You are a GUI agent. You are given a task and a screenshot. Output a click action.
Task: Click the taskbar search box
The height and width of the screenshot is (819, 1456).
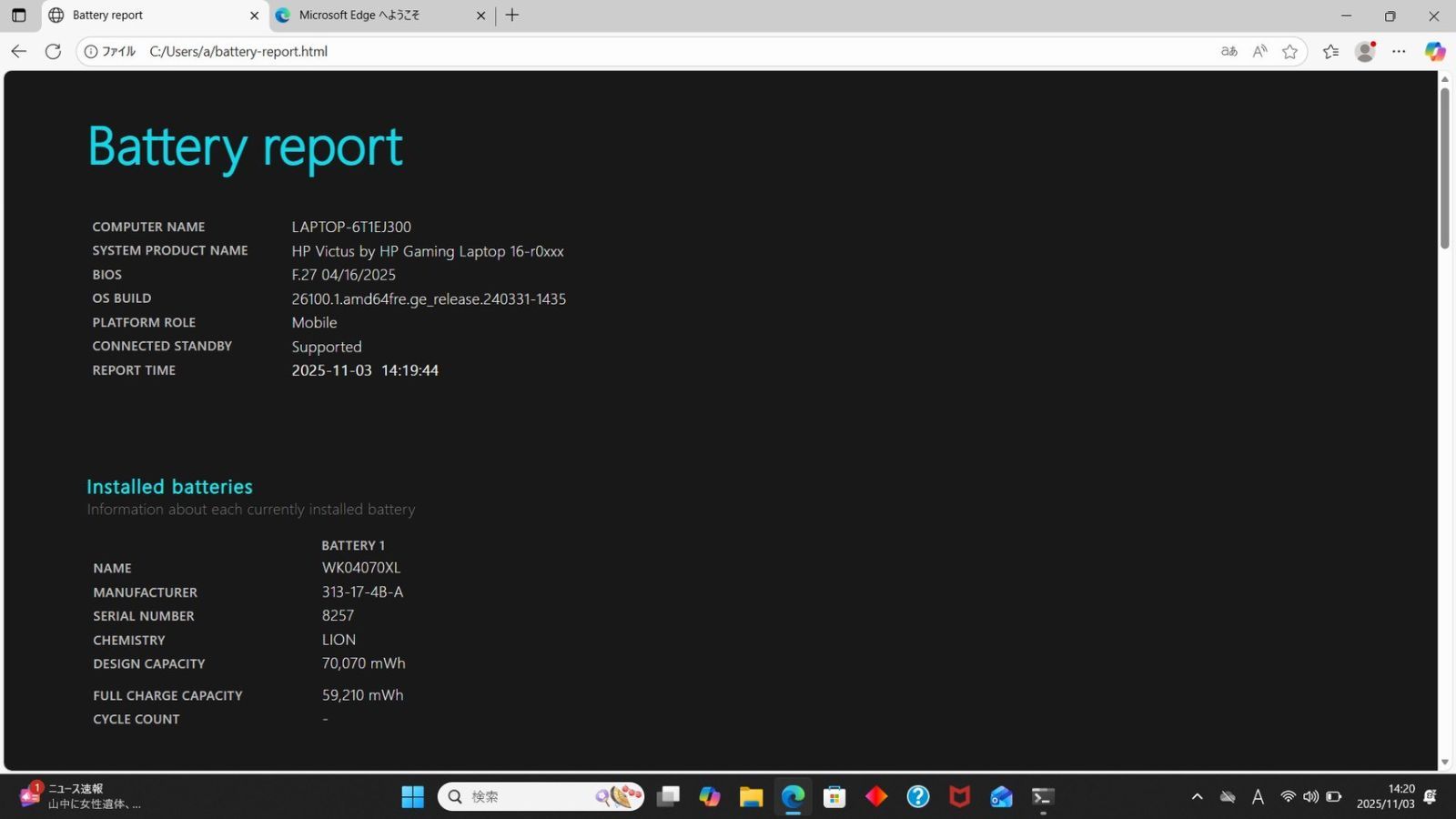click(x=528, y=797)
